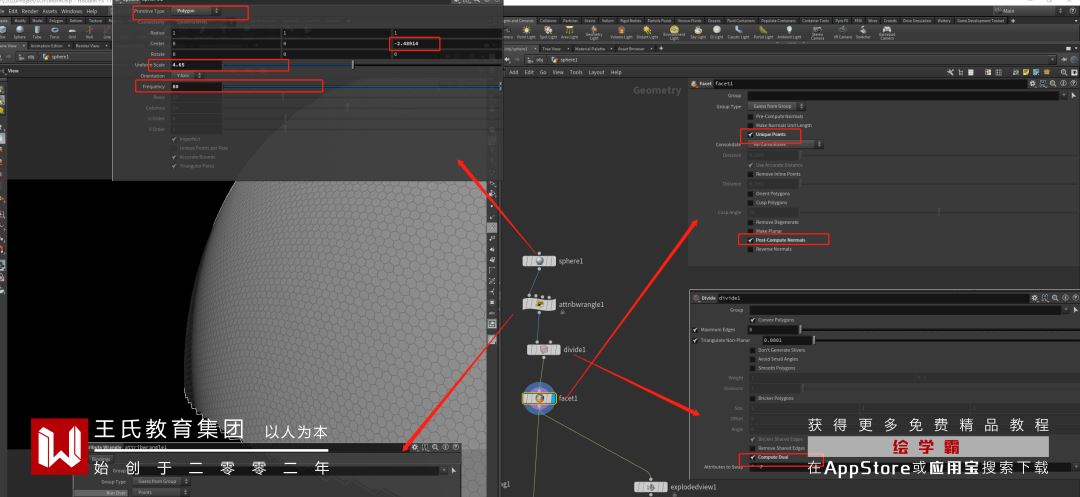Select the Stereo Camera shelf tool
1080x497 pixels.
pyautogui.click(x=818, y=32)
